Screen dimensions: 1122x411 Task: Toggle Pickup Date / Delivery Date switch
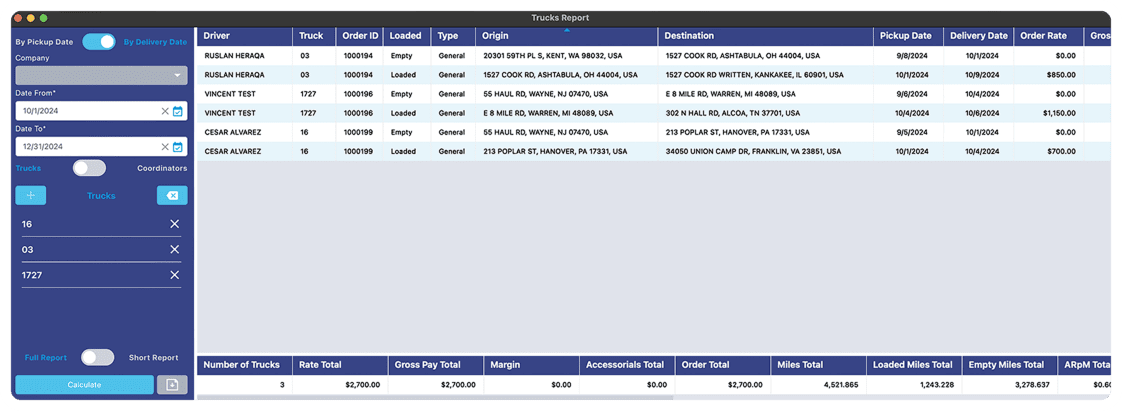click(99, 42)
